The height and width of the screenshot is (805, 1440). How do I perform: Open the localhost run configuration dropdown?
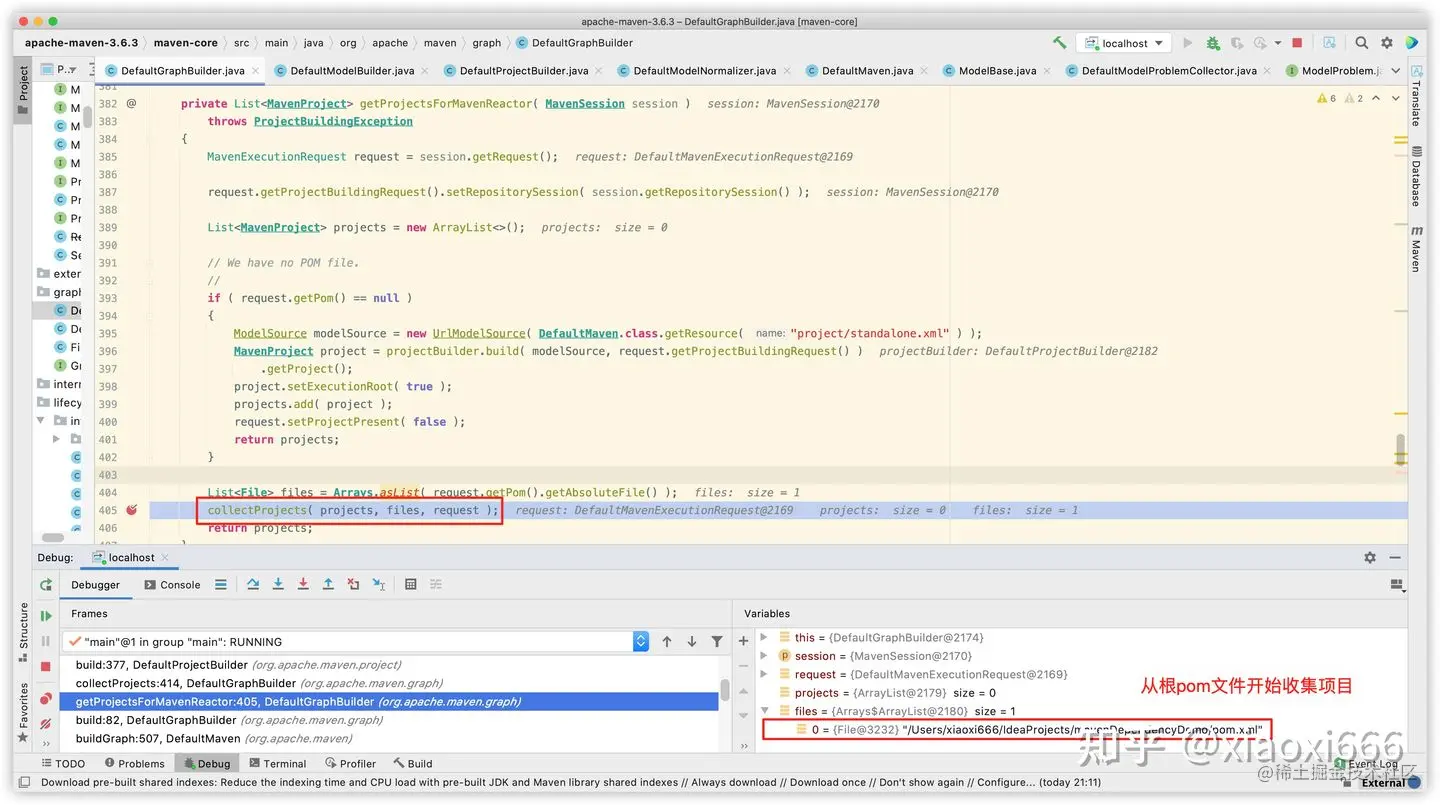pos(1124,43)
